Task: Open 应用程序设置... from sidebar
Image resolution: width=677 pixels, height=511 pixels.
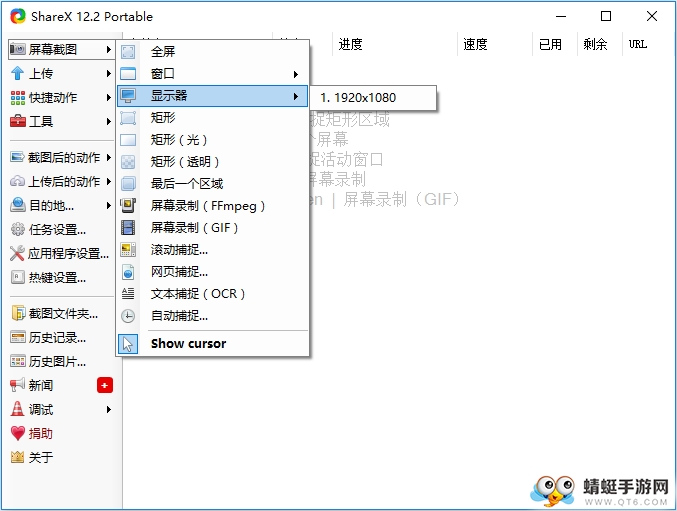Action: click(61, 253)
